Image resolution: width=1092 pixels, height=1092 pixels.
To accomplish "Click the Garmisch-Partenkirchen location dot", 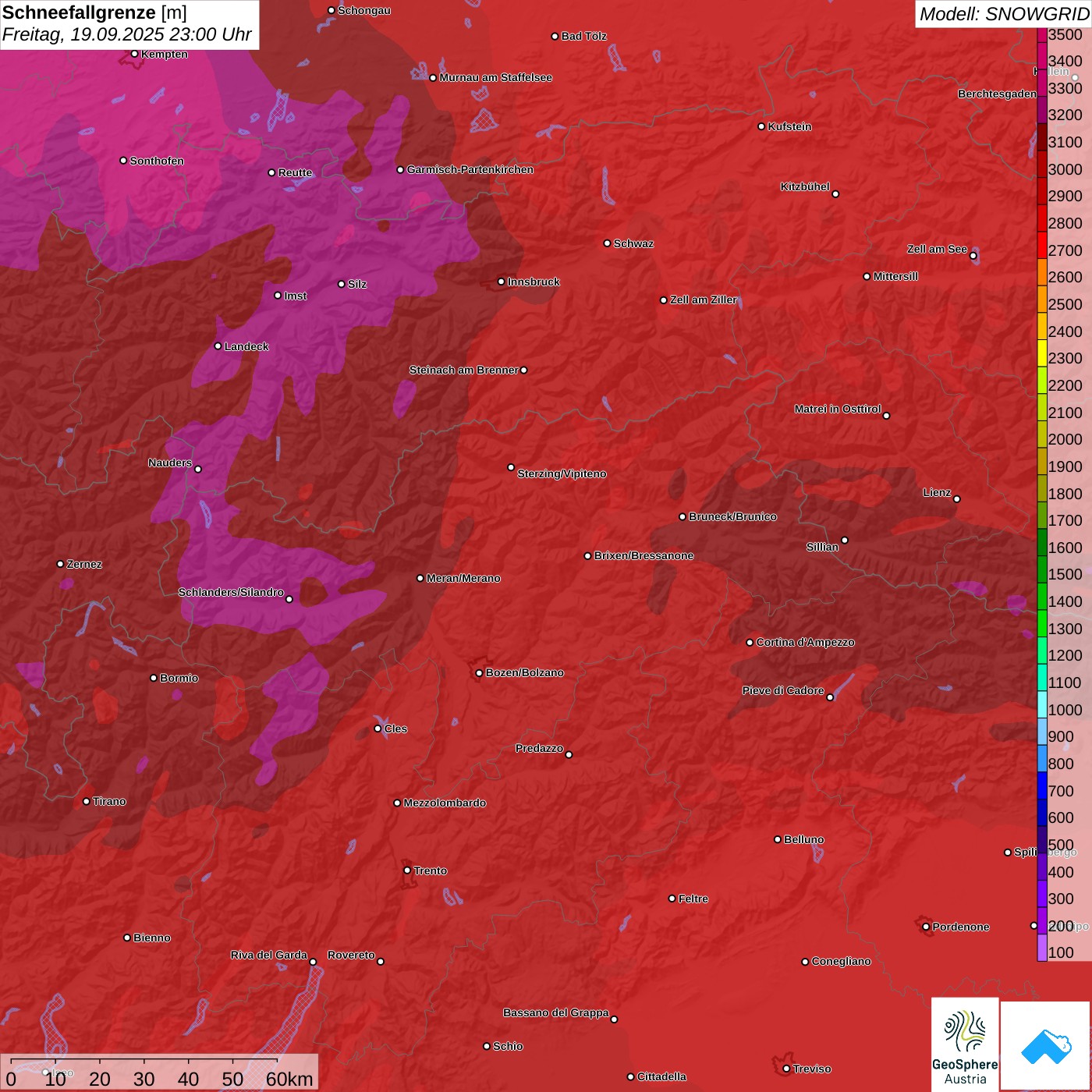I will click(400, 170).
